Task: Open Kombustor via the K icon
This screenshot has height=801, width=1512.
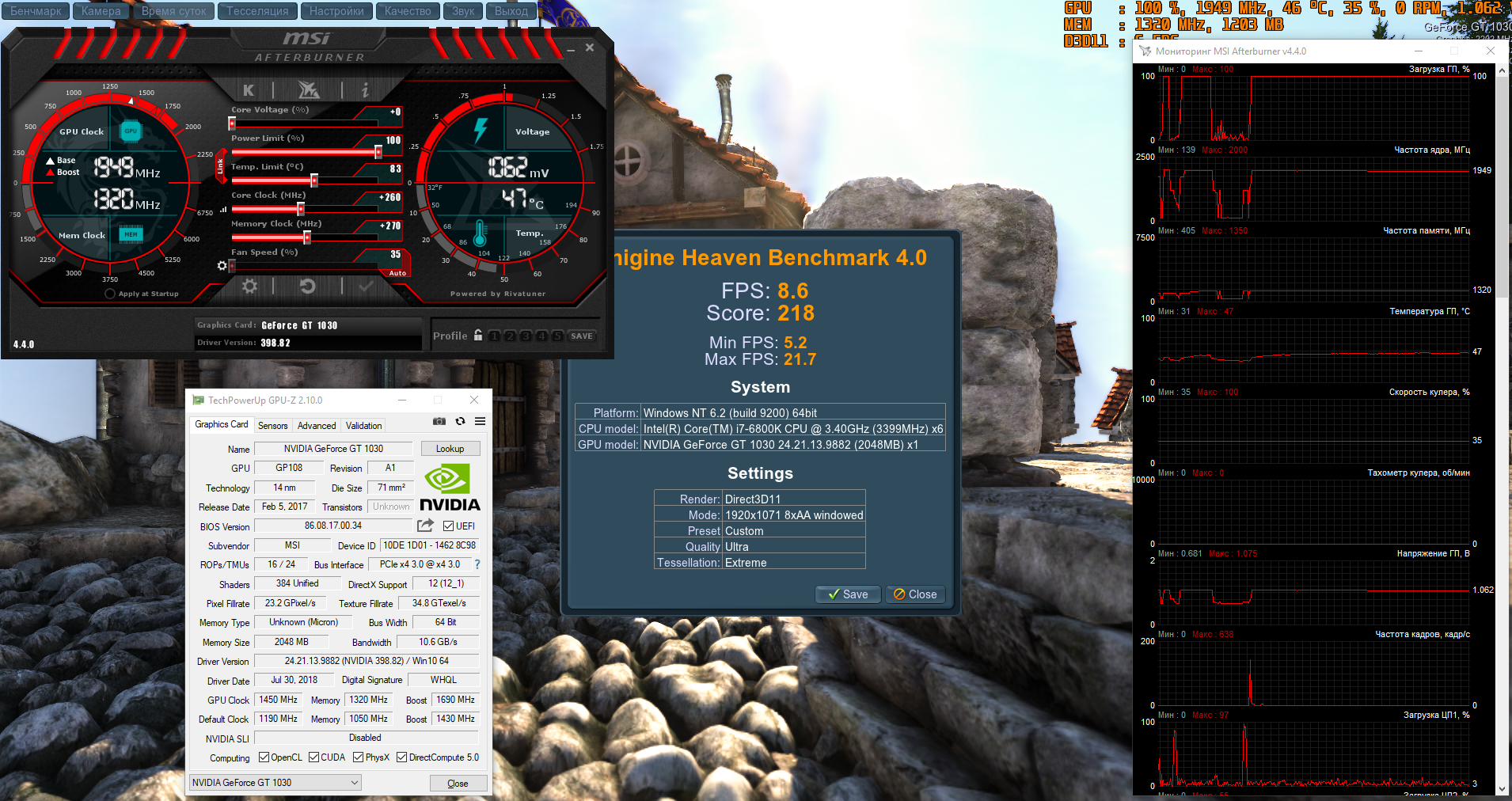Action: coord(249,90)
